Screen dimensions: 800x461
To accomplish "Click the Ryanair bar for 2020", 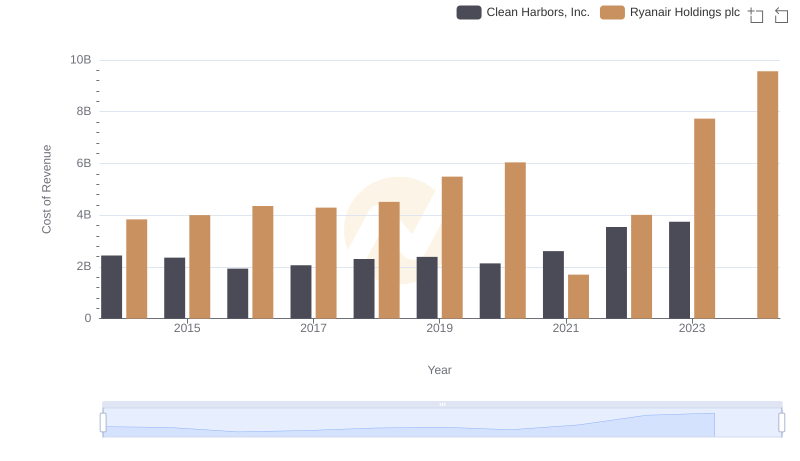I will coord(515,240).
